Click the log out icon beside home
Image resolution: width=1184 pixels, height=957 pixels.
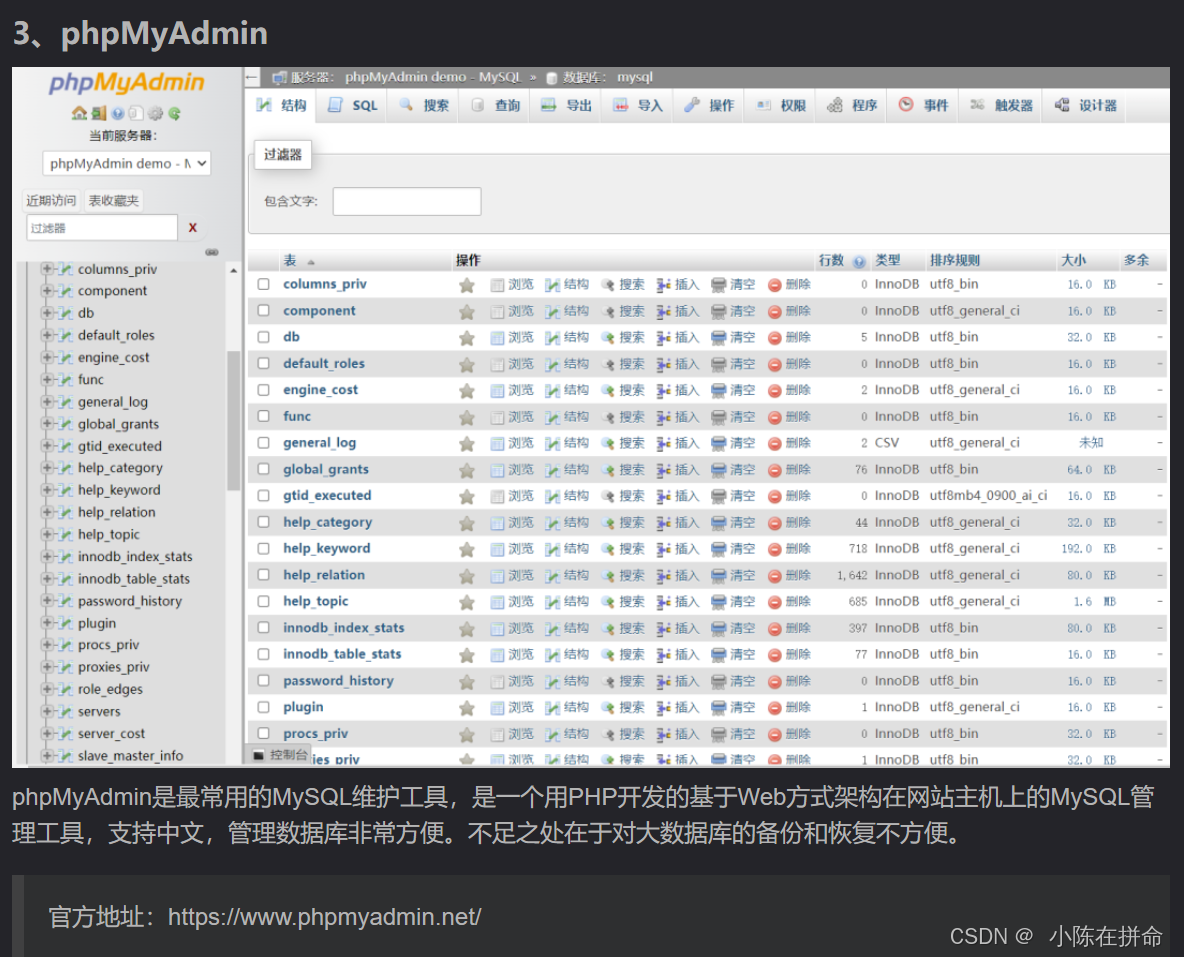click(x=99, y=113)
